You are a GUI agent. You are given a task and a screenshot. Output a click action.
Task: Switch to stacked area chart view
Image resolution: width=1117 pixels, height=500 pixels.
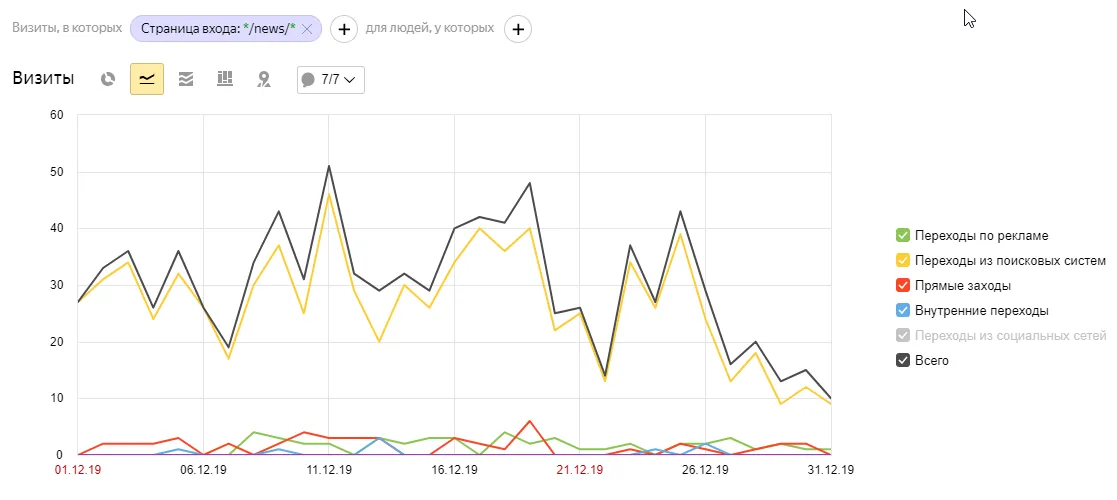(186, 79)
